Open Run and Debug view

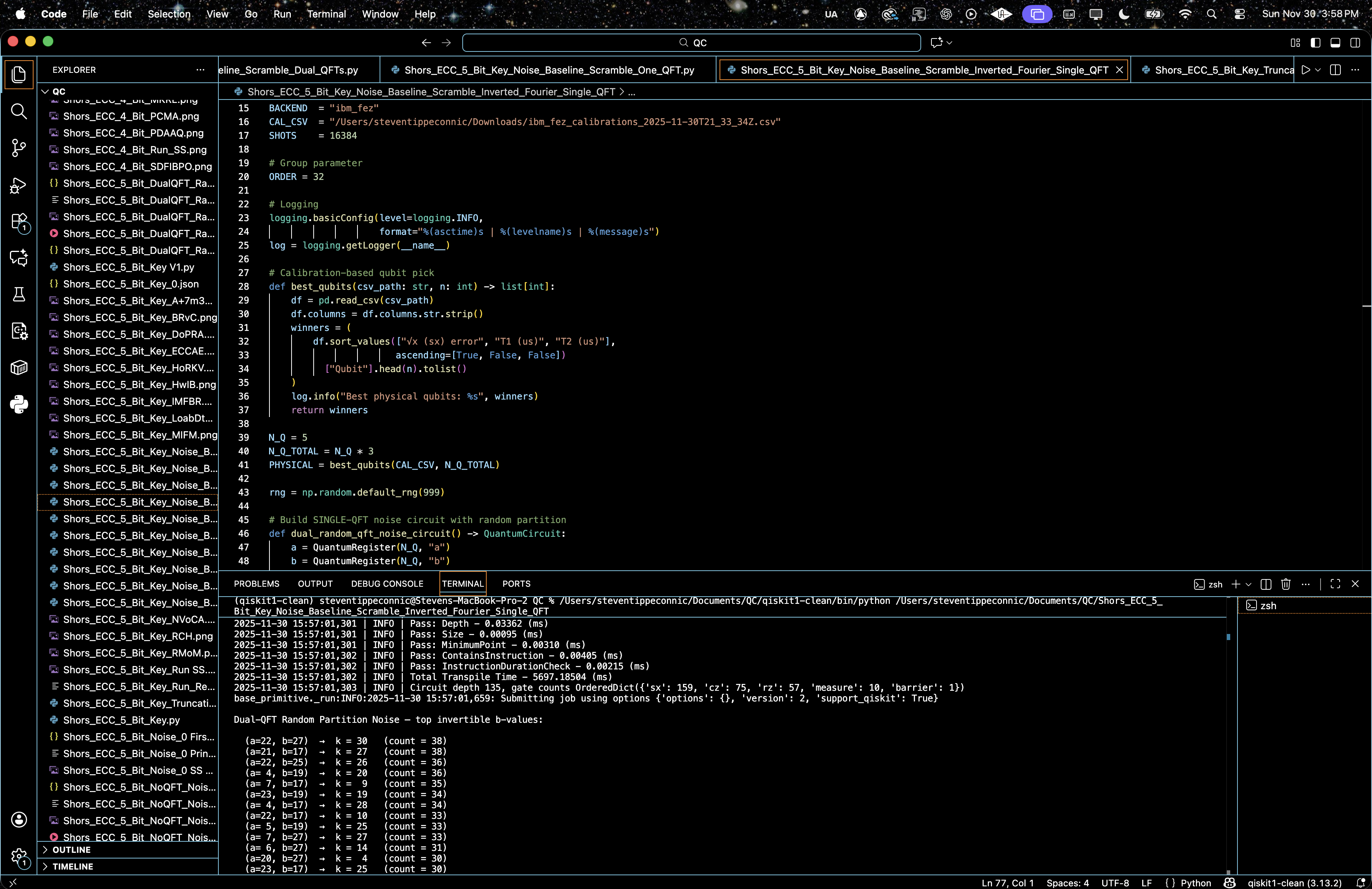click(x=19, y=185)
